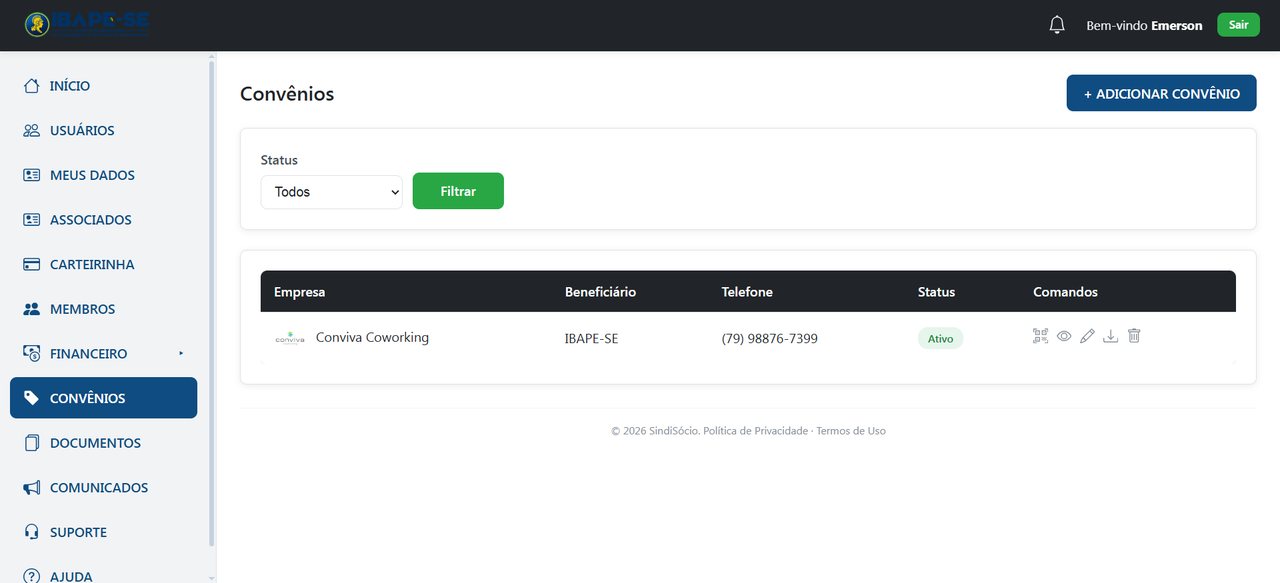
Task: Click the Conviva company logo thumbnail
Action: pyautogui.click(x=290, y=338)
